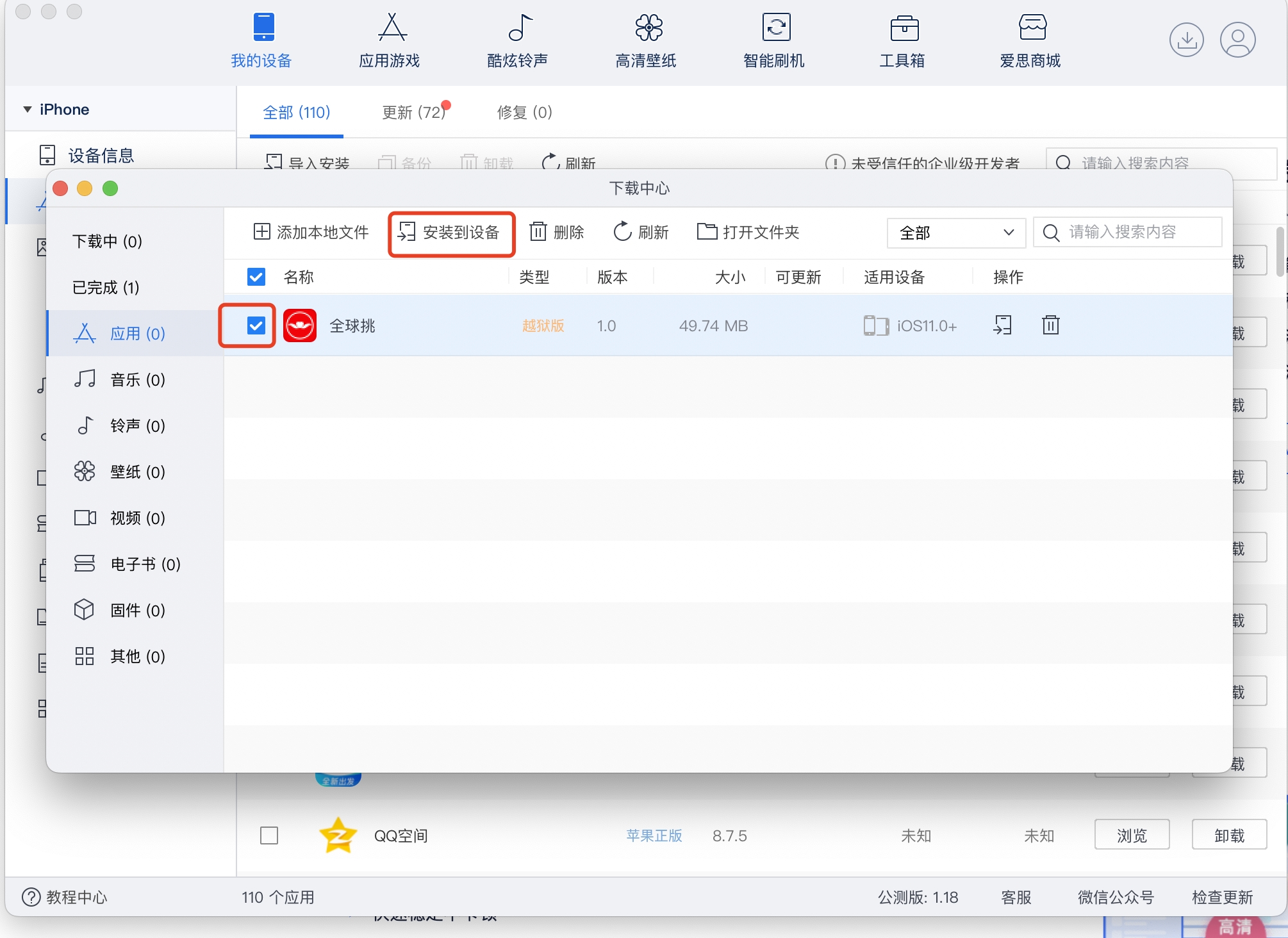Switch to the 更新 (72) tab
This screenshot has height=938, width=1288.
coord(413,113)
